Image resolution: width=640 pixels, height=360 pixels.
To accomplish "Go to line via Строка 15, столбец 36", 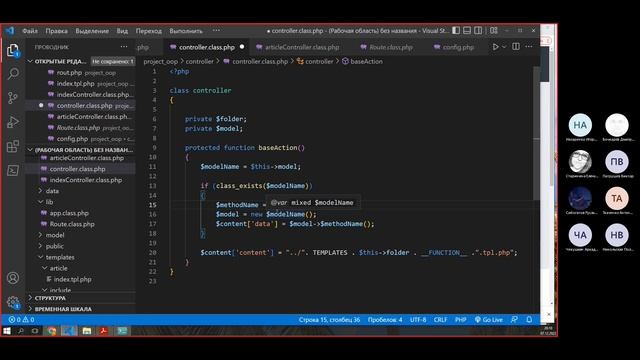I will pyautogui.click(x=329, y=320).
